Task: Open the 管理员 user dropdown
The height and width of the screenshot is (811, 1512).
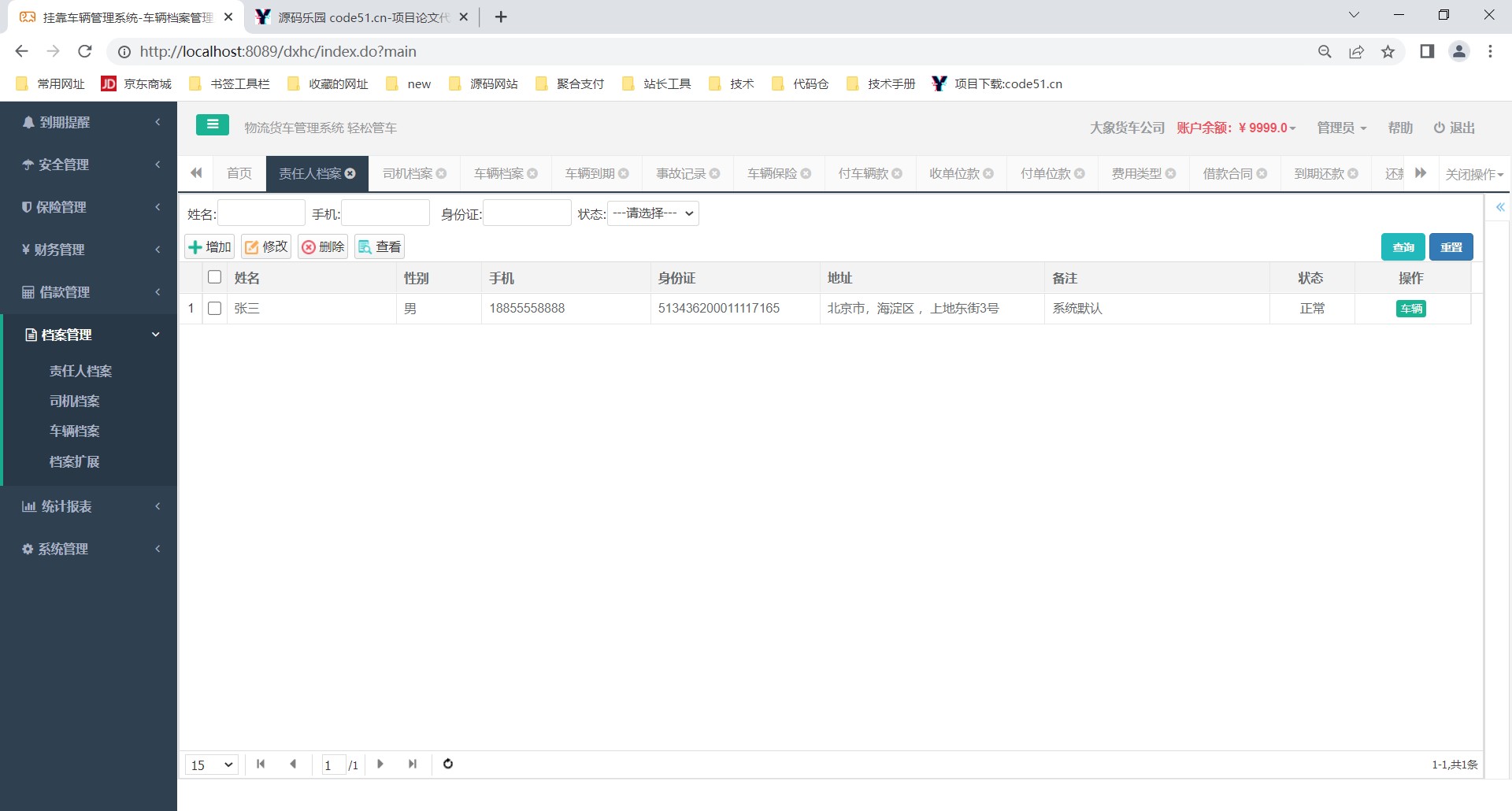Action: (1342, 128)
